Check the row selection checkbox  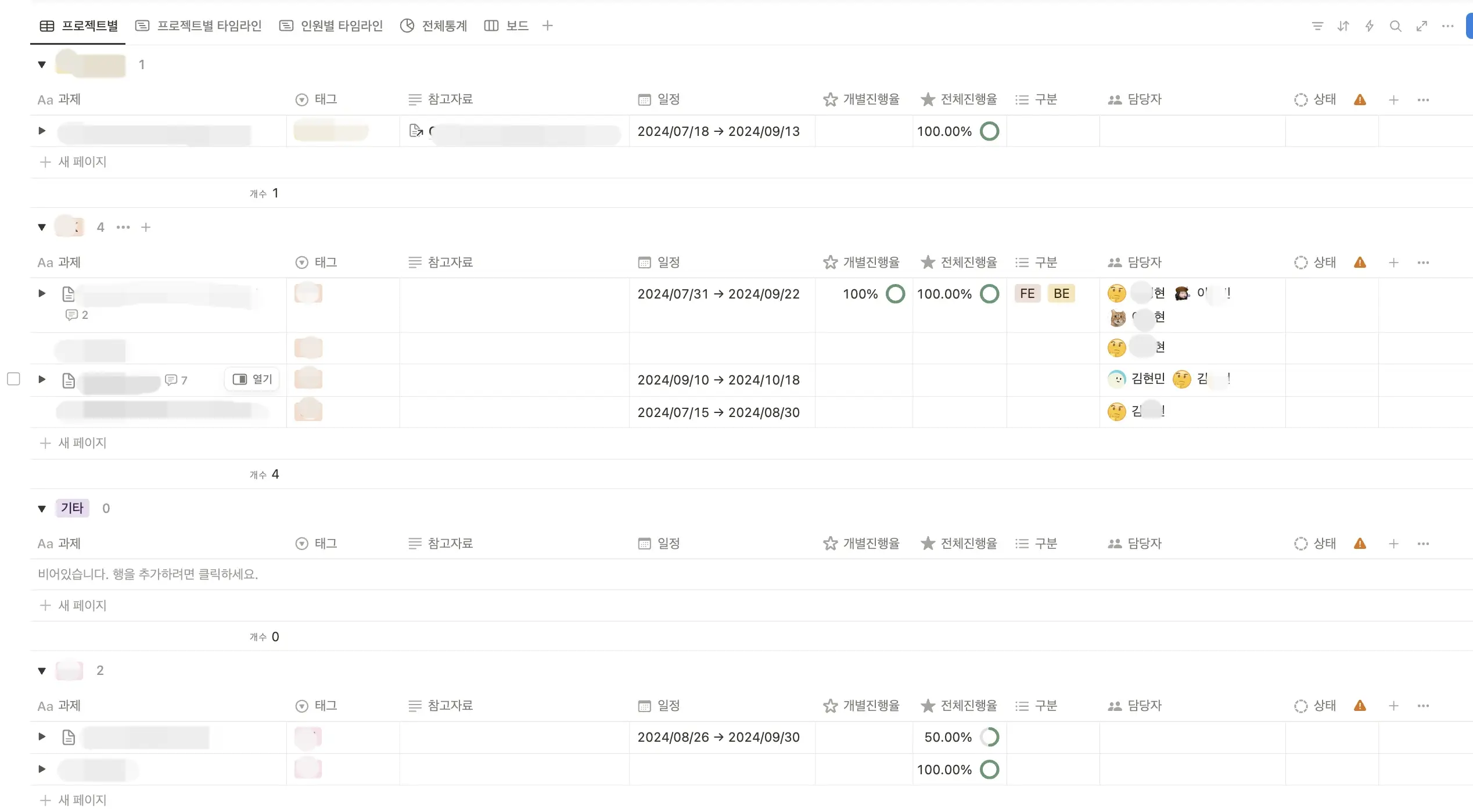13,379
